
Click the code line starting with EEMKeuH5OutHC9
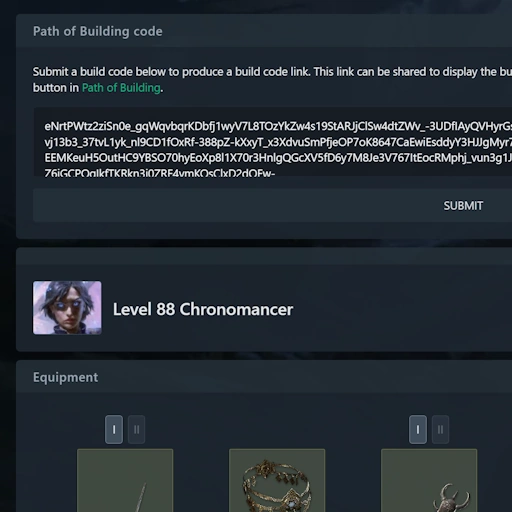[278, 158]
